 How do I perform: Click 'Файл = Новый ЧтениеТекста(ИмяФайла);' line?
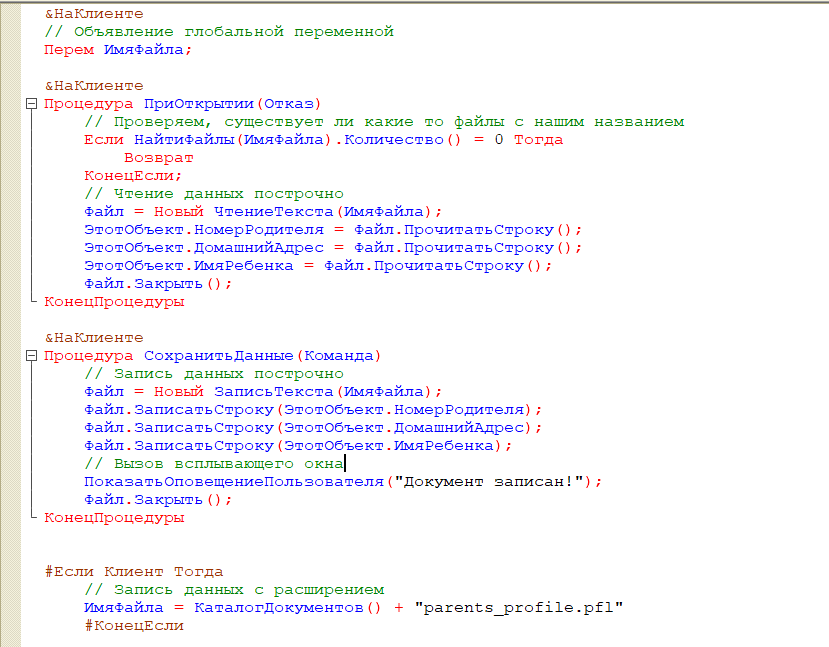pos(263,212)
